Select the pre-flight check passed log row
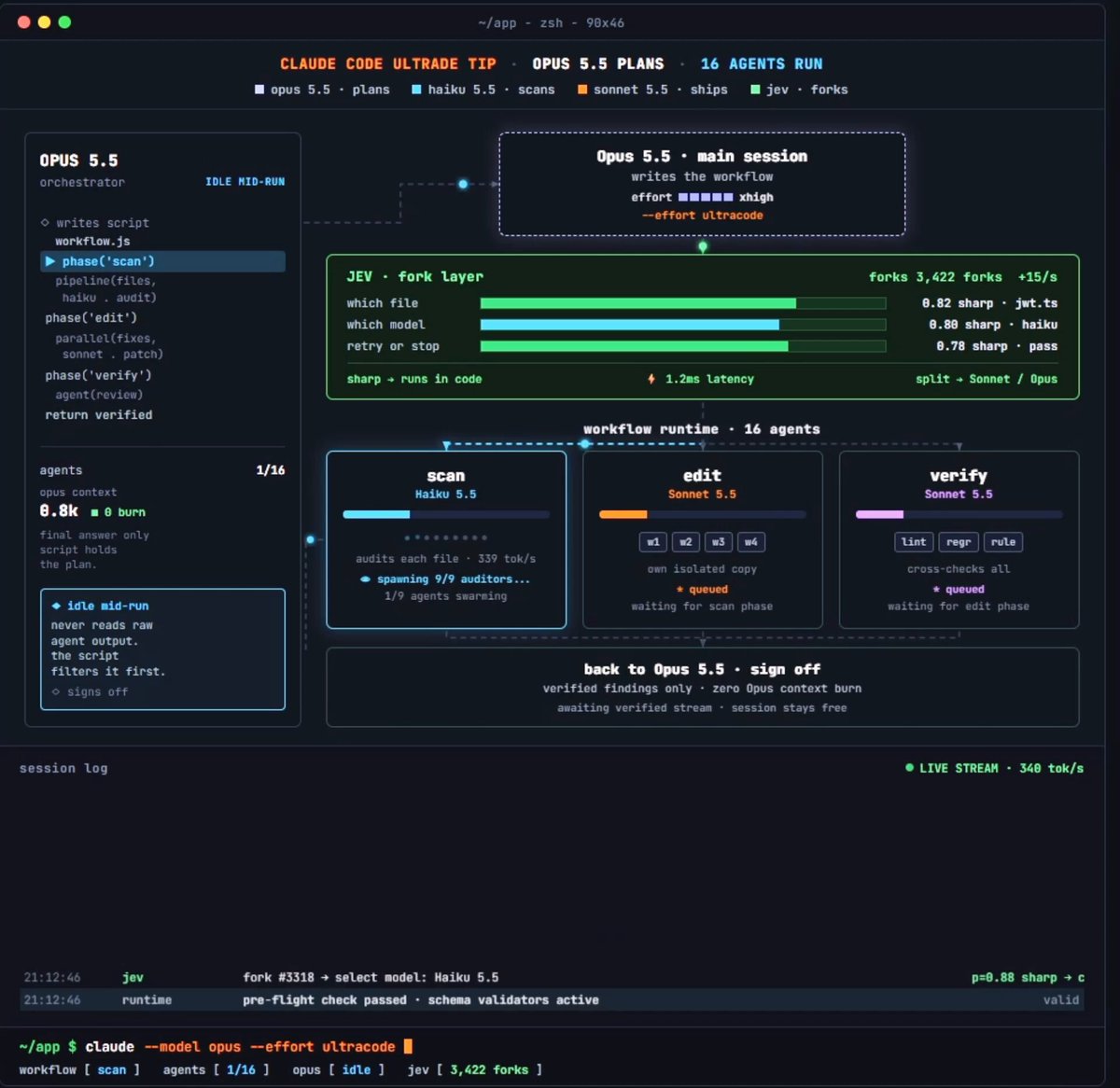This screenshot has width=1120, height=1088. tap(553, 1000)
